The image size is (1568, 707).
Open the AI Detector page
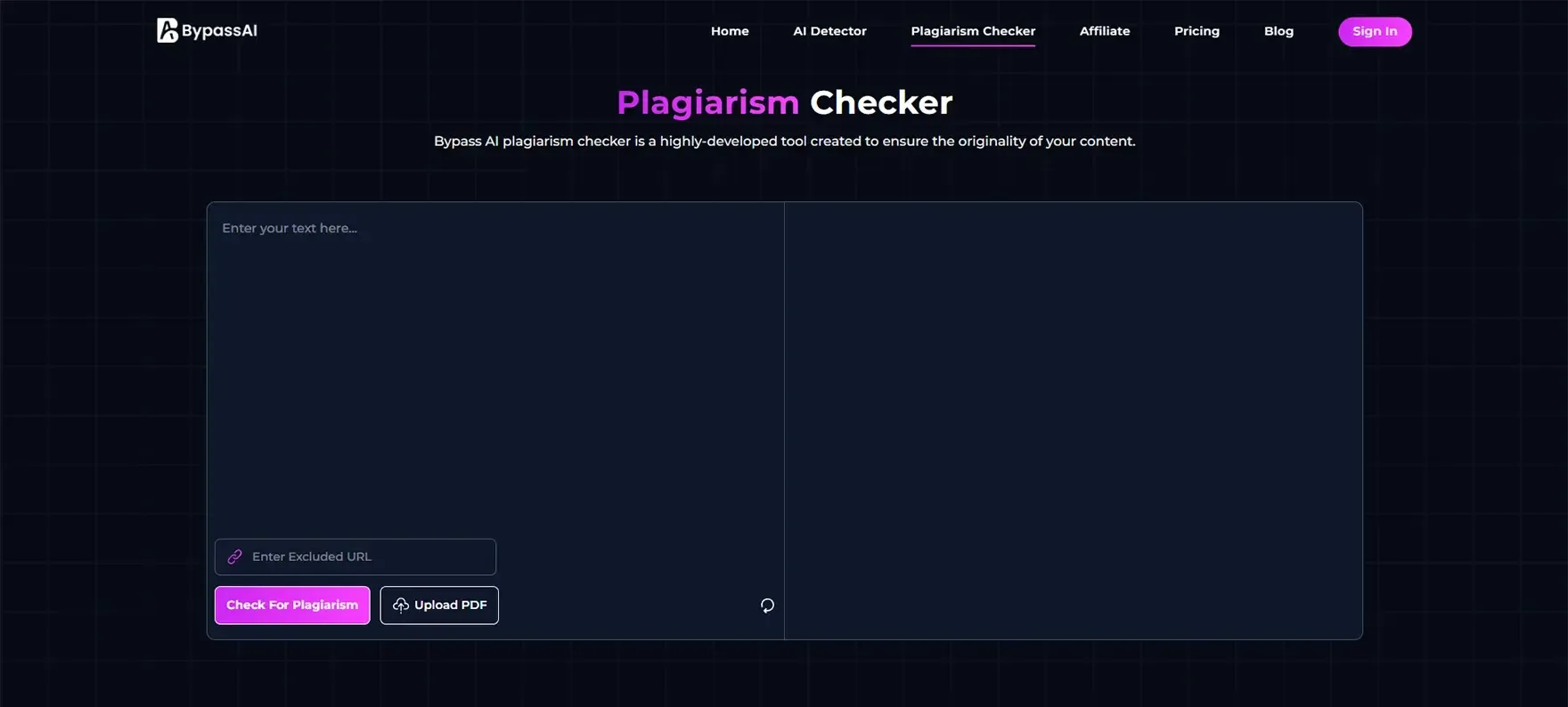click(x=829, y=31)
